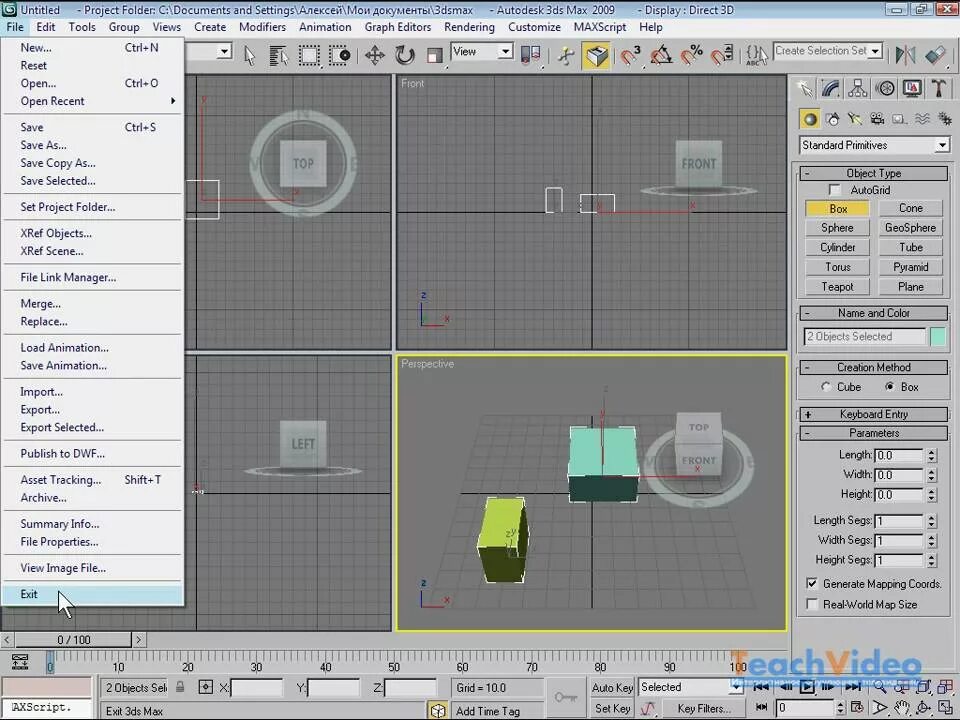Activate the Select and Rotate tool

(405, 56)
